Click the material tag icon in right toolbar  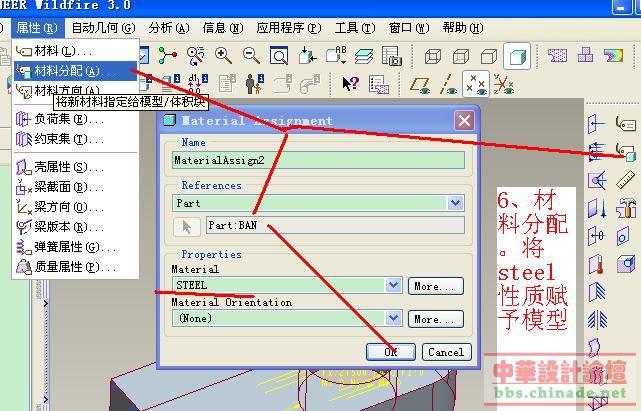tap(625, 123)
